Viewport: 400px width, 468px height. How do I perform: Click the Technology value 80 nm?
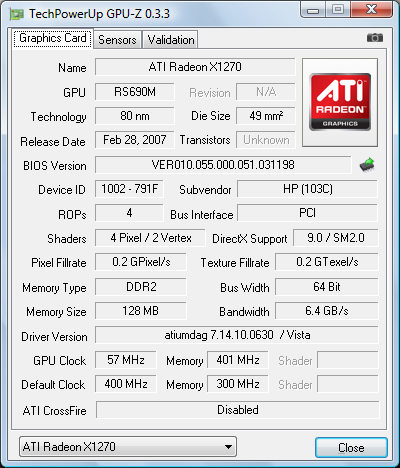point(135,116)
